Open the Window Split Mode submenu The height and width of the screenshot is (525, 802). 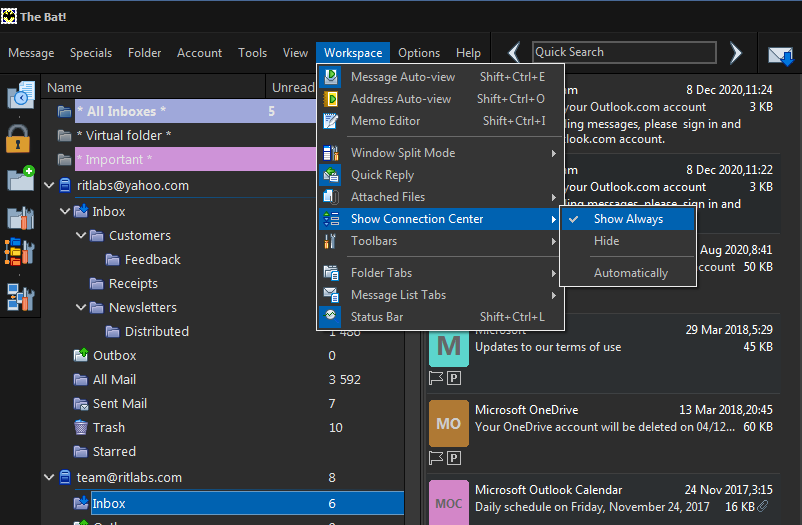pyautogui.click(x=440, y=153)
